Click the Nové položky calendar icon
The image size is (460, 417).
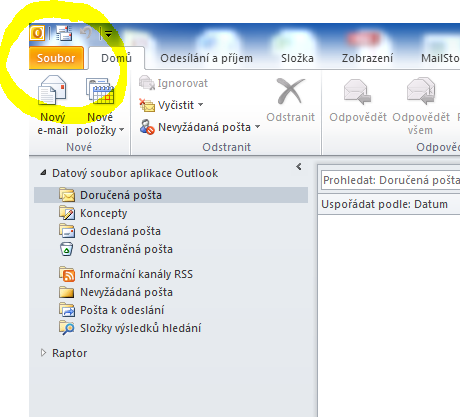pos(100,91)
